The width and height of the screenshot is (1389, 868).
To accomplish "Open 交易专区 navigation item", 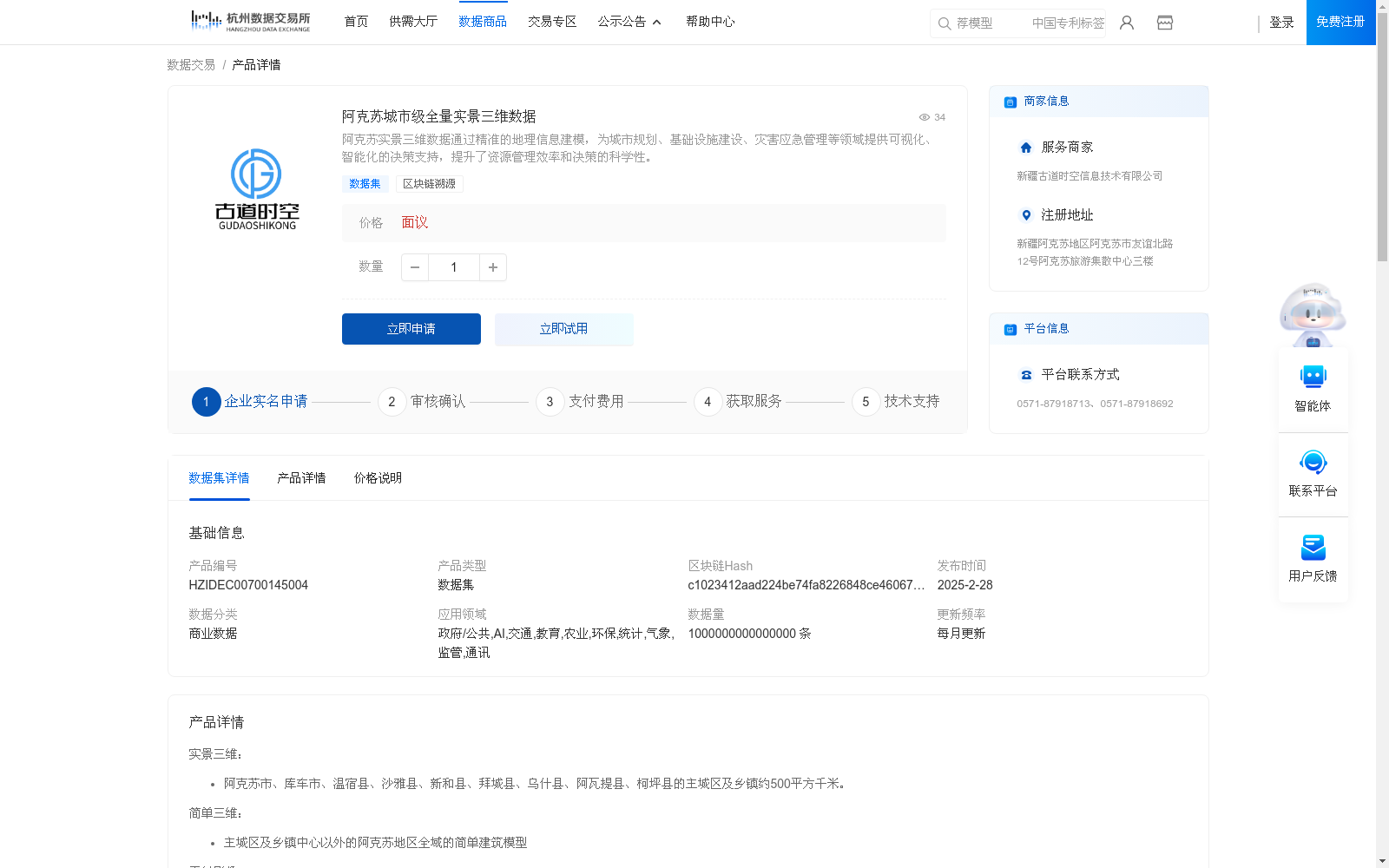I will (552, 22).
